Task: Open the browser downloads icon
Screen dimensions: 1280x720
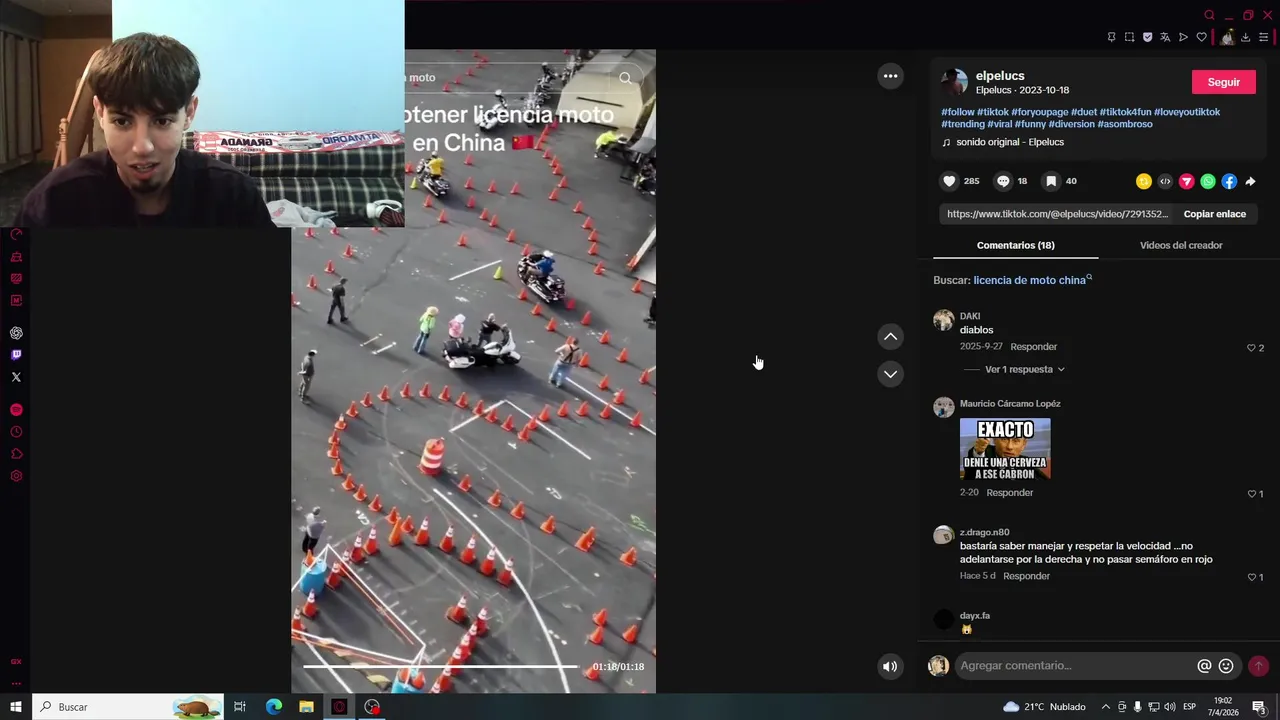Action: 1245,37
